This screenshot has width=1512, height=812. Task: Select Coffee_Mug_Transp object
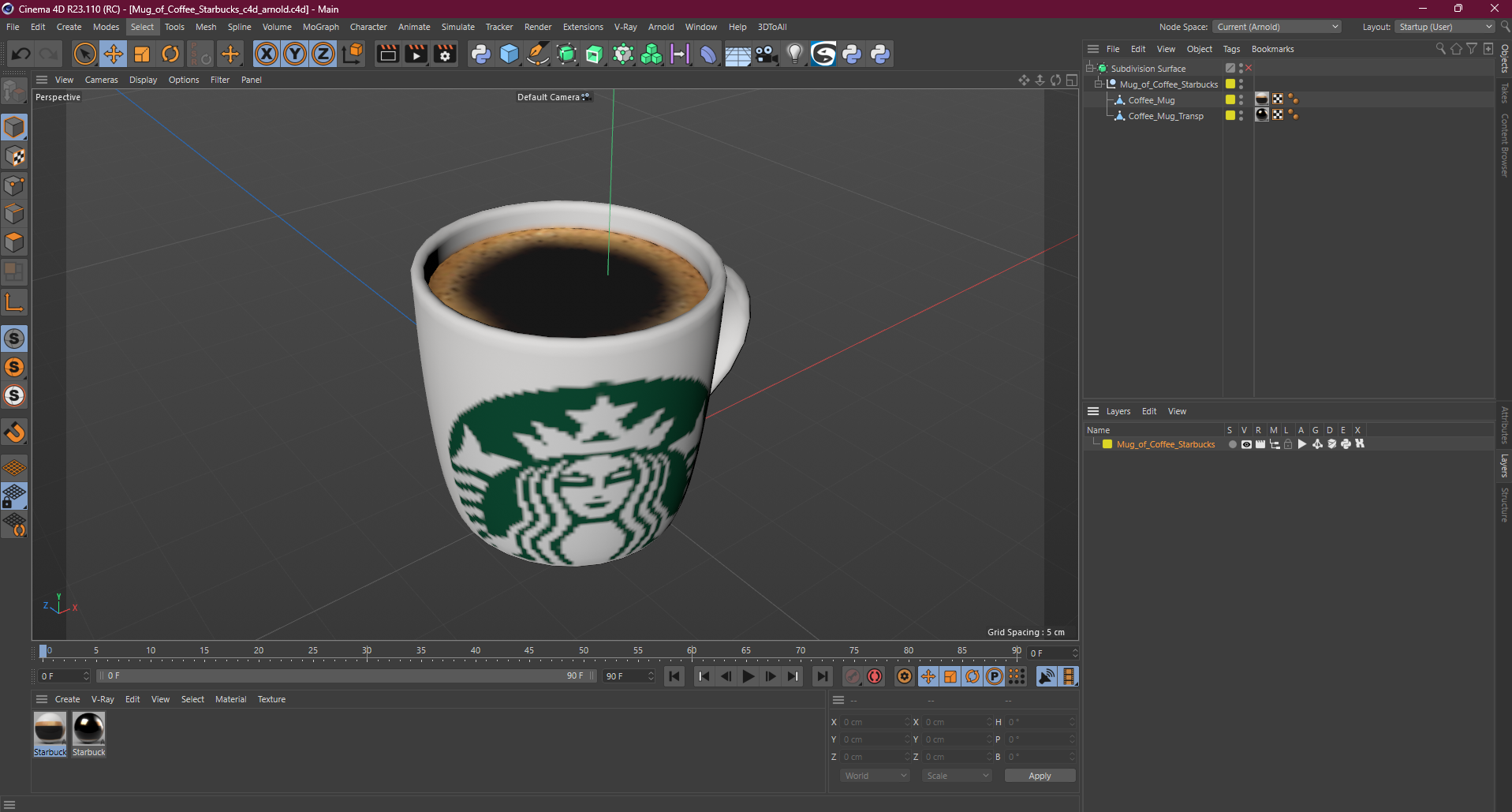click(1166, 116)
